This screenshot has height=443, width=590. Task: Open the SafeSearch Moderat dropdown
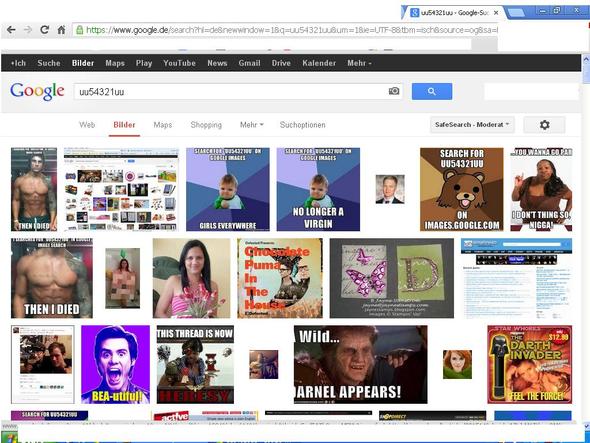pos(472,125)
